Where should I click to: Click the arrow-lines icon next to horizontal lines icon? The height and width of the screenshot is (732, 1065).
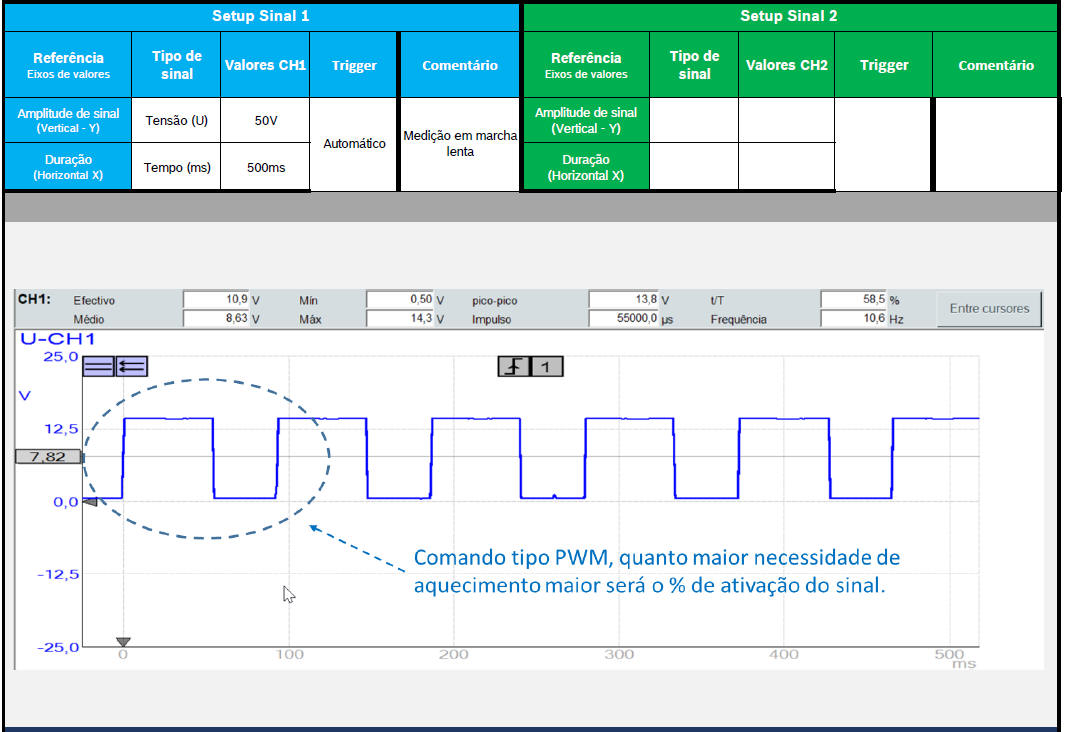pyautogui.click(x=131, y=366)
